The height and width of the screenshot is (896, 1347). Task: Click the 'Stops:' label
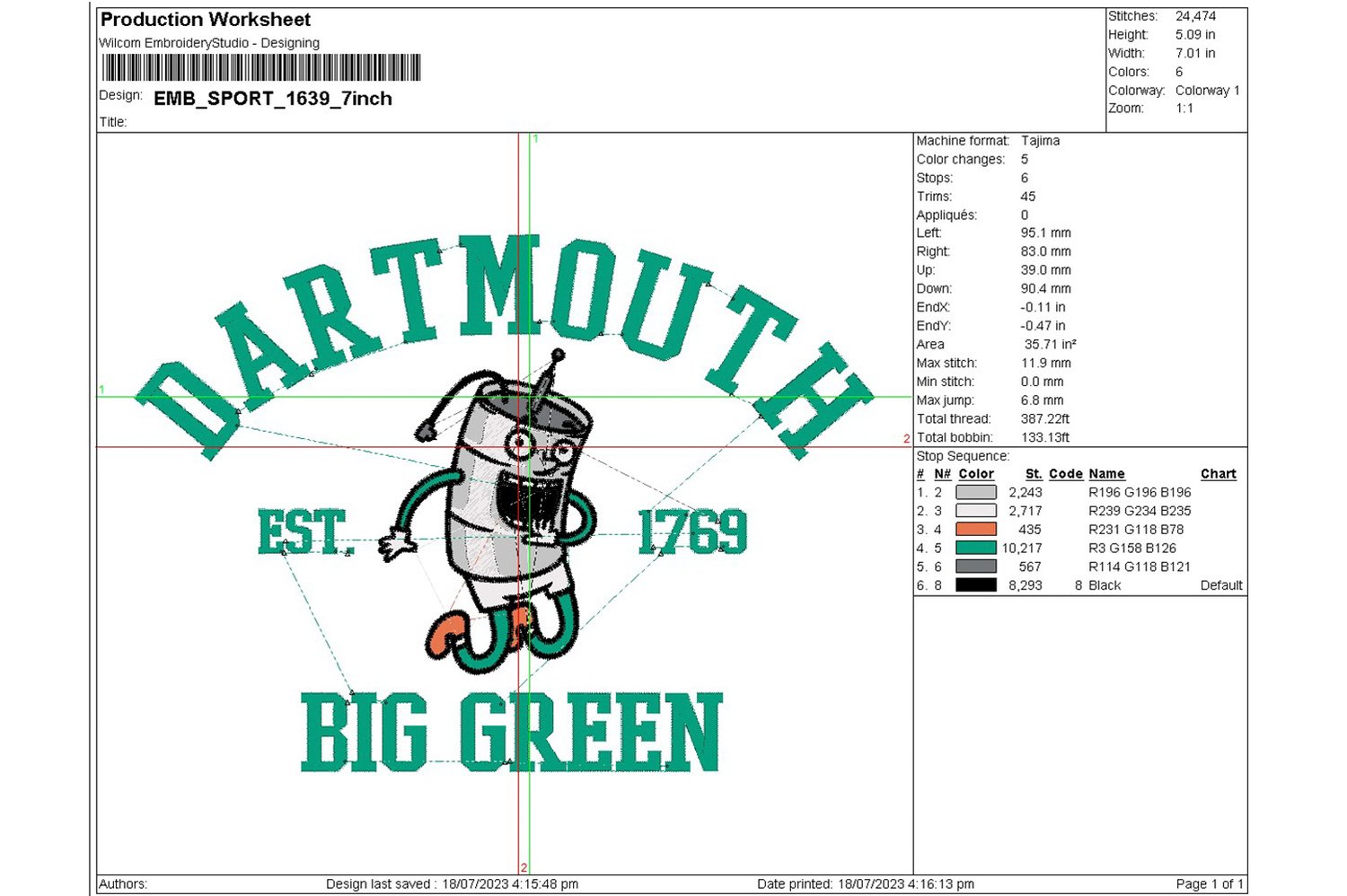point(935,178)
